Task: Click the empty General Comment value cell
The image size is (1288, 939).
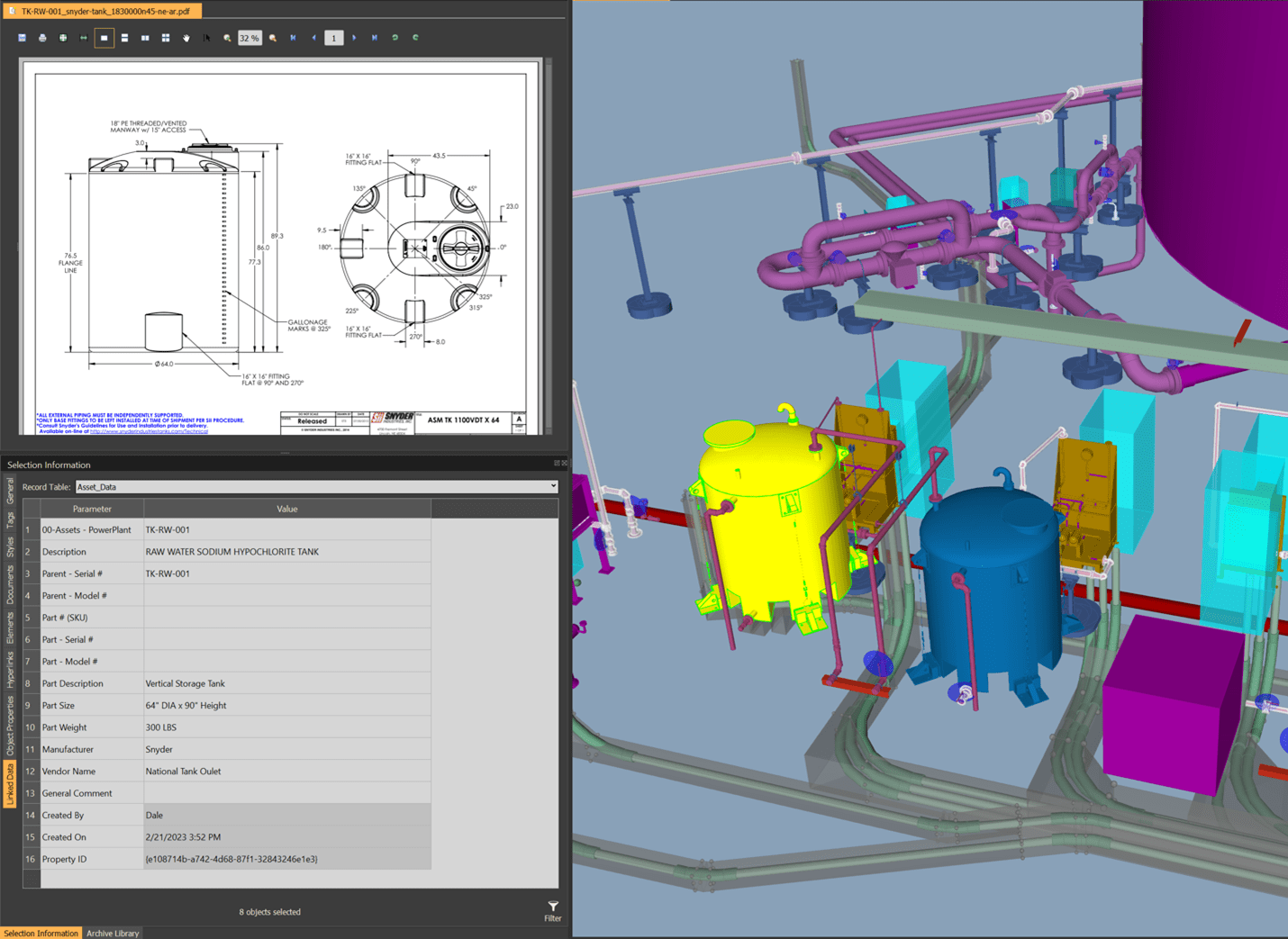Action: coord(287,793)
